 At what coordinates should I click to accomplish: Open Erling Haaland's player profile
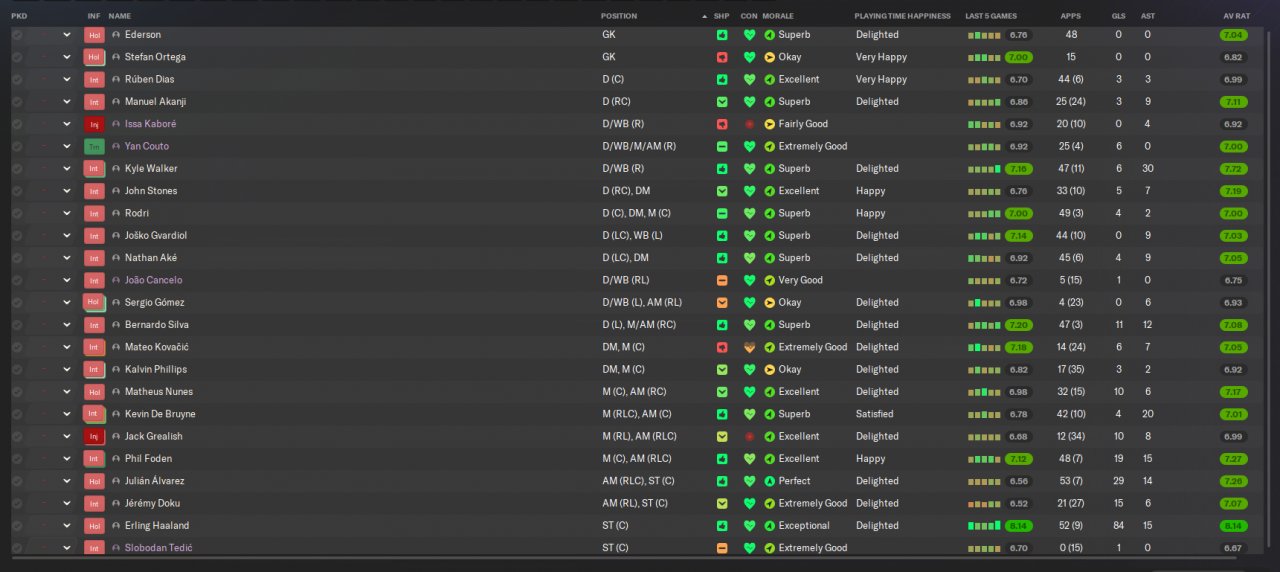157,526
